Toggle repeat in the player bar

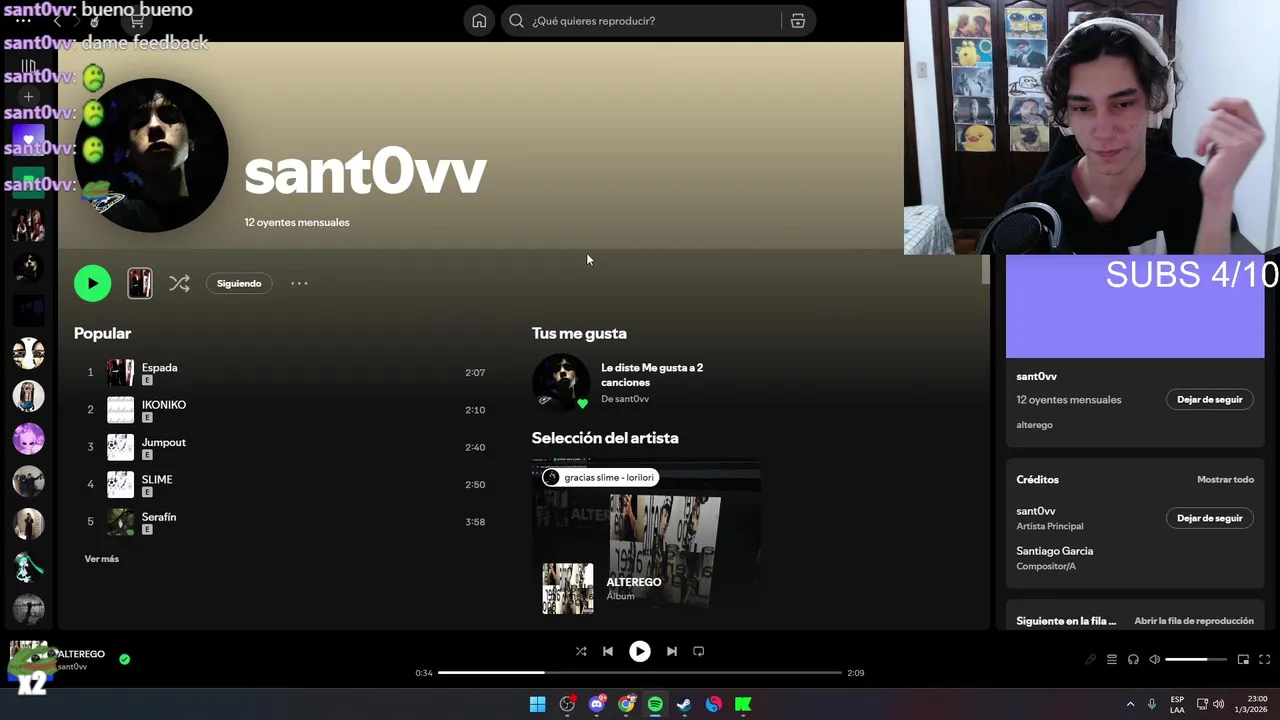699,651
